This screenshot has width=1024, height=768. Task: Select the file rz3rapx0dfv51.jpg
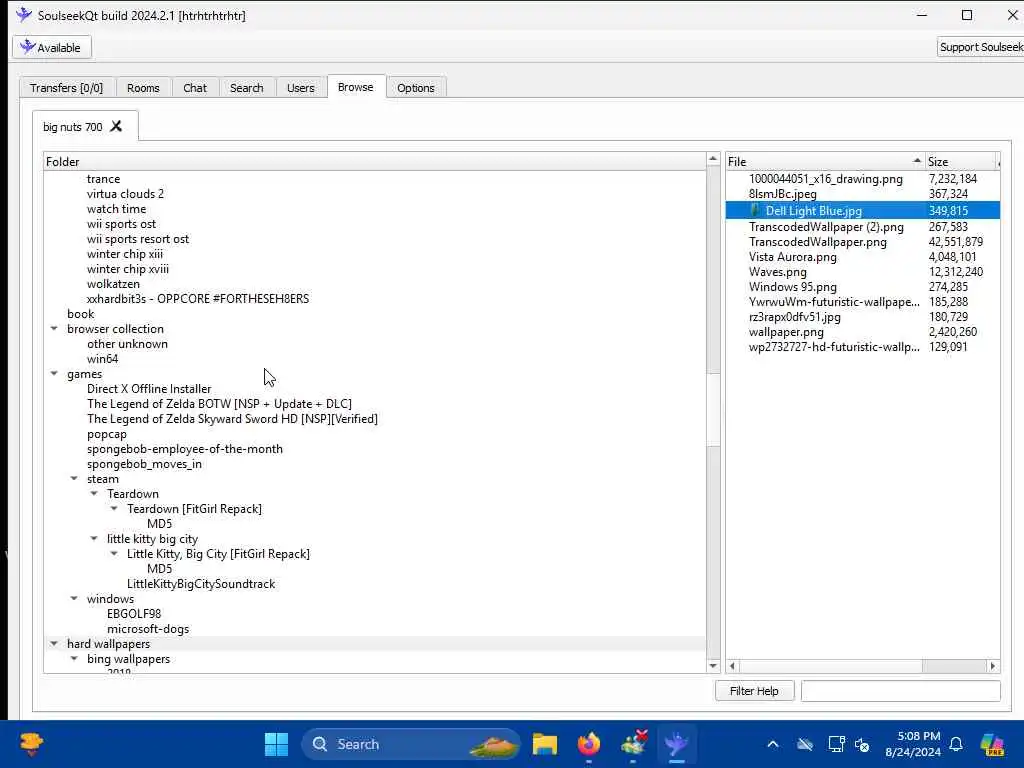pos(794,317)
